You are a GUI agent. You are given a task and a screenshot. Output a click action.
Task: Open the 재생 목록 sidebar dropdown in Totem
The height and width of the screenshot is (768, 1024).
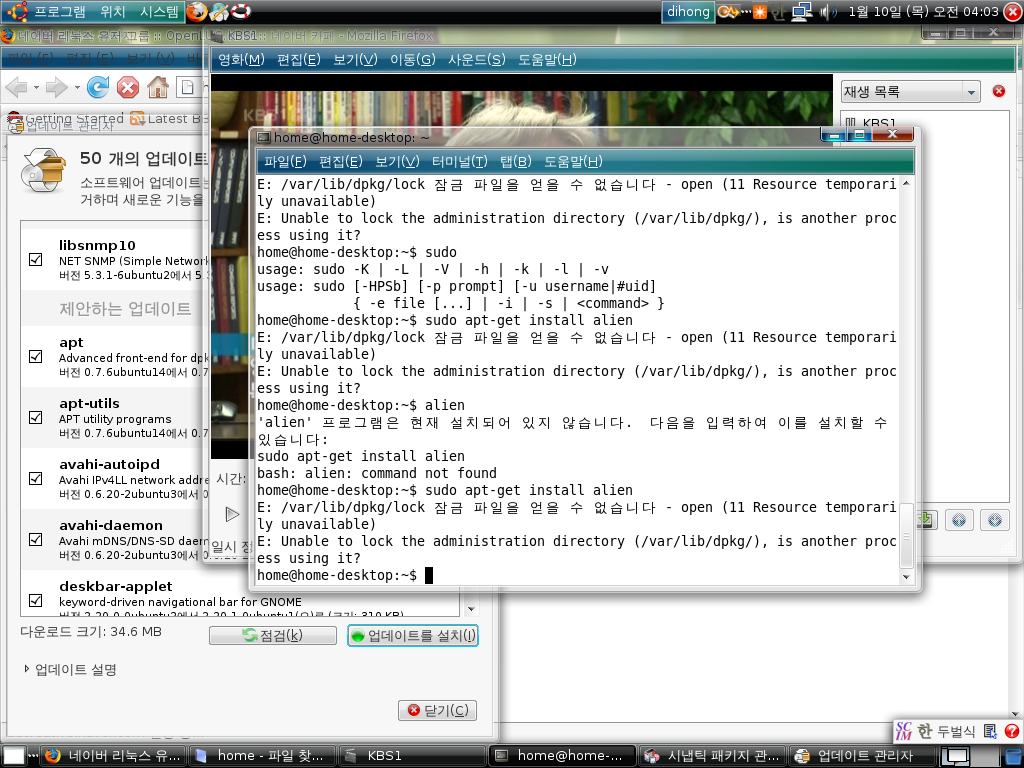tap(910, 91)
